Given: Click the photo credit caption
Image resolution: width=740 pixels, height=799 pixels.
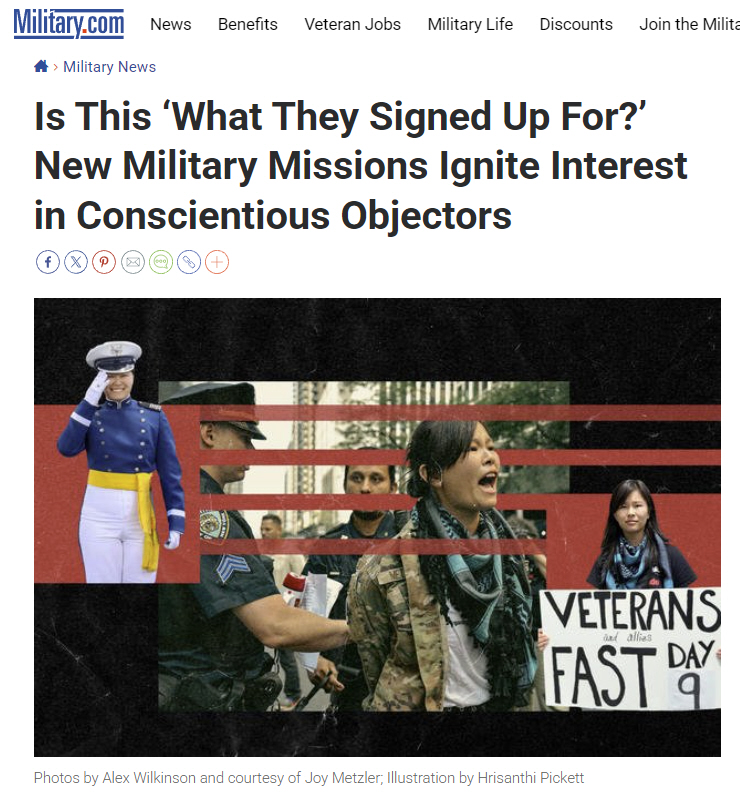Looking at the screenshot, I should (x=309, y=778).
